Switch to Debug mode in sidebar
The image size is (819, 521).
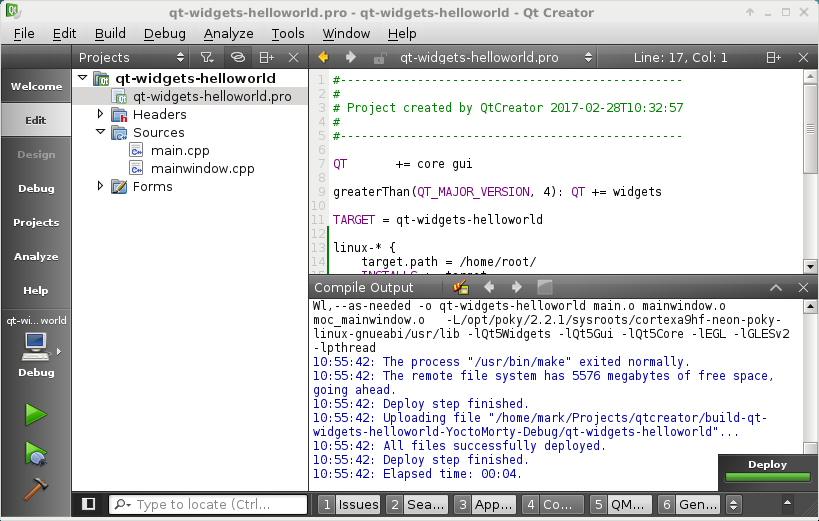[x=36, y=188]
